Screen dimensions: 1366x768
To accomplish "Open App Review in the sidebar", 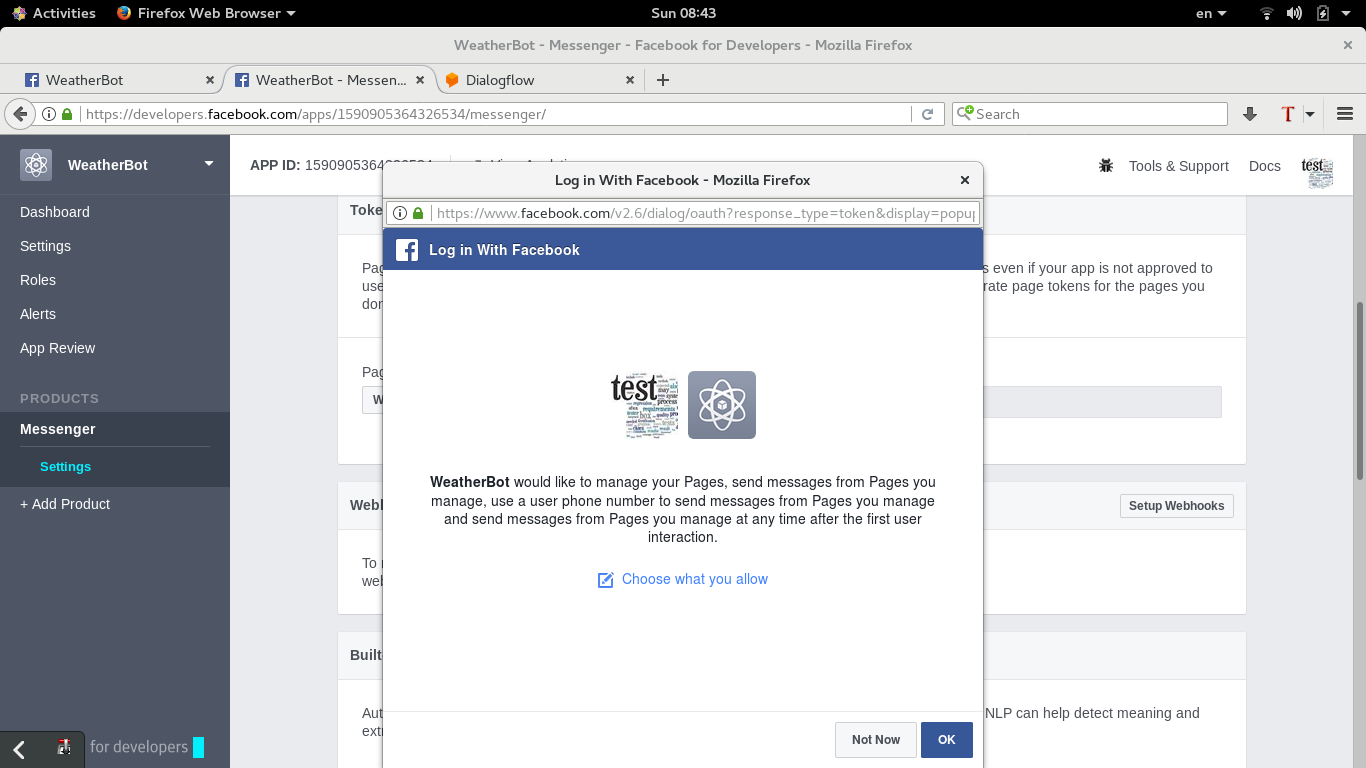I will [x=58, y=348].
